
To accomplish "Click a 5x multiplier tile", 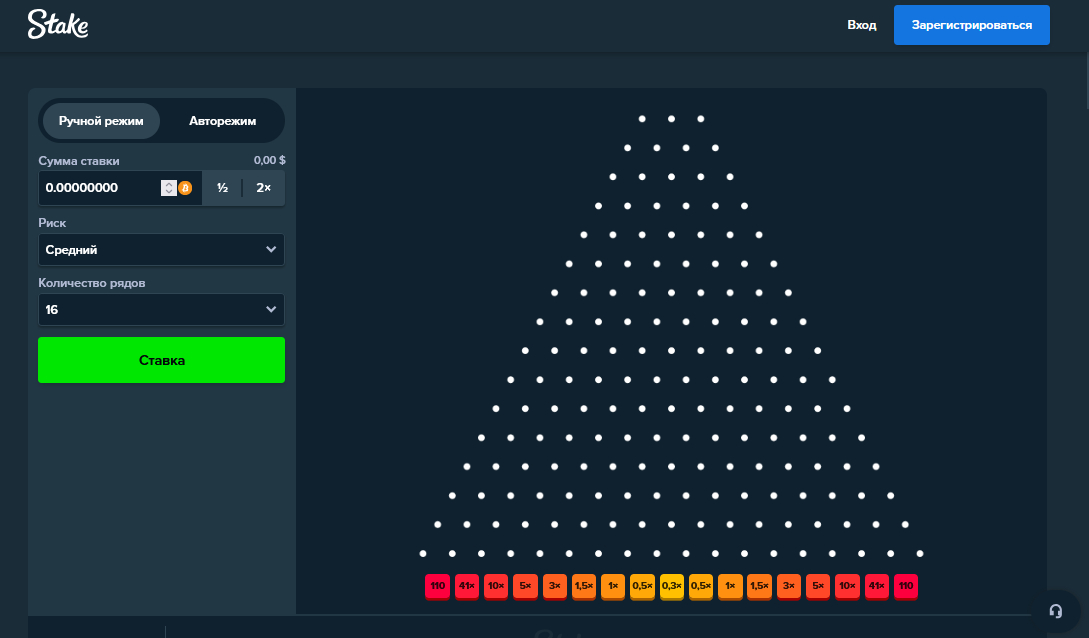I will click(x=524, y=587).
